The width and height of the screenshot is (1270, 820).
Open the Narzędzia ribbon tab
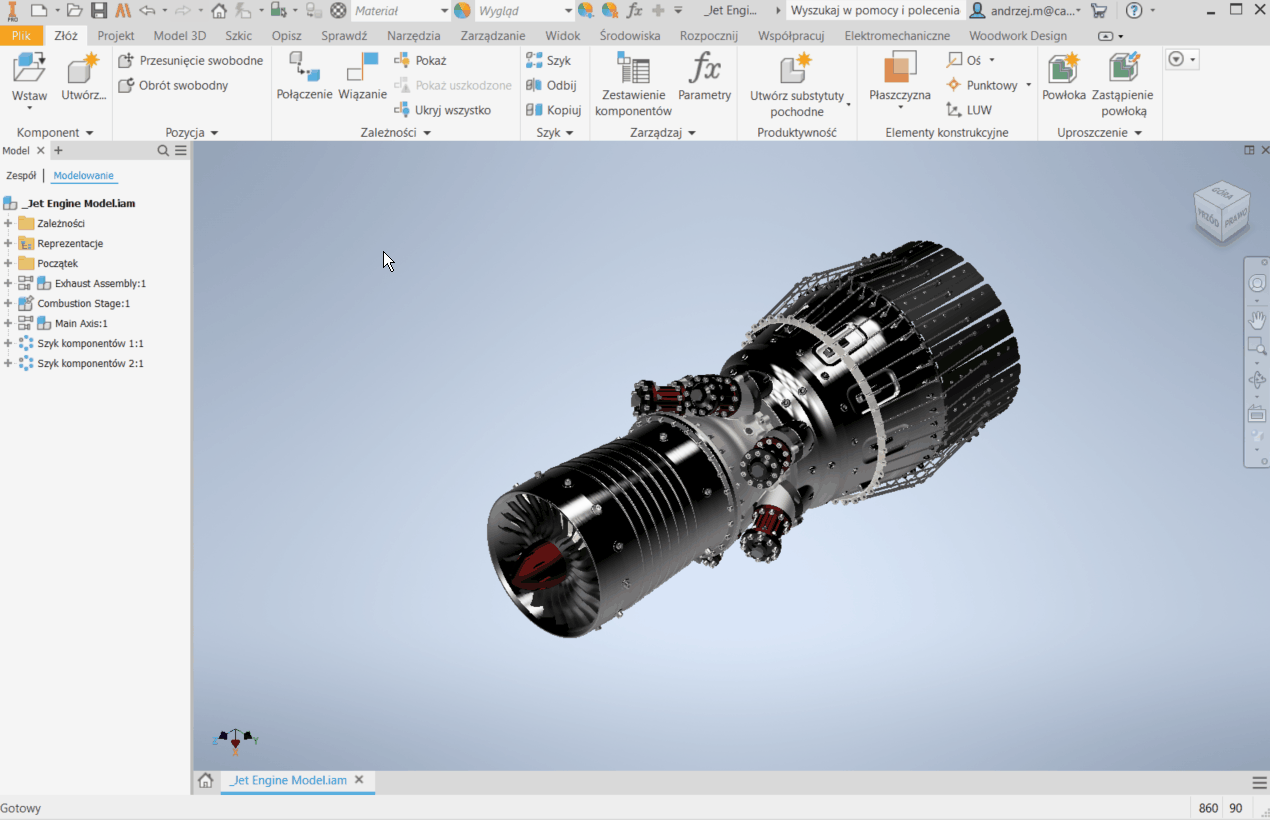pyautogui.click(x=413, y=36)
